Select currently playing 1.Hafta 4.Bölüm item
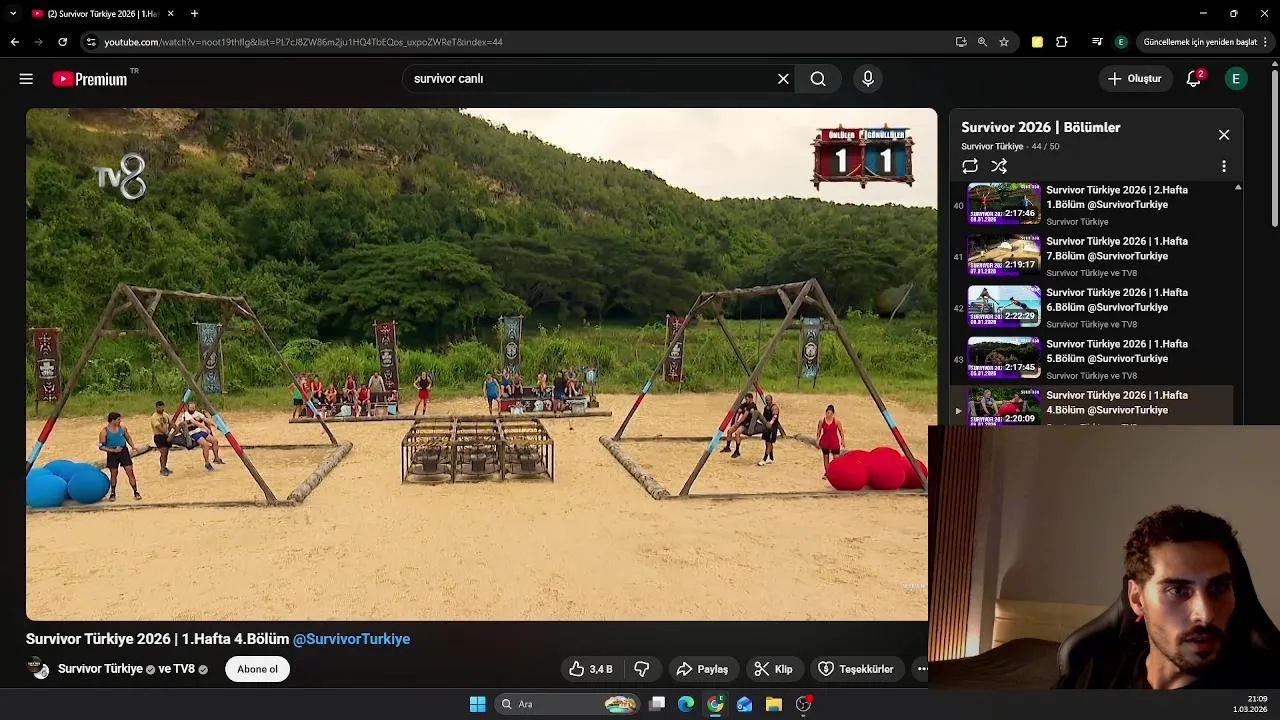Viewport: 1280px width, 720px height. pos(1092,406)
